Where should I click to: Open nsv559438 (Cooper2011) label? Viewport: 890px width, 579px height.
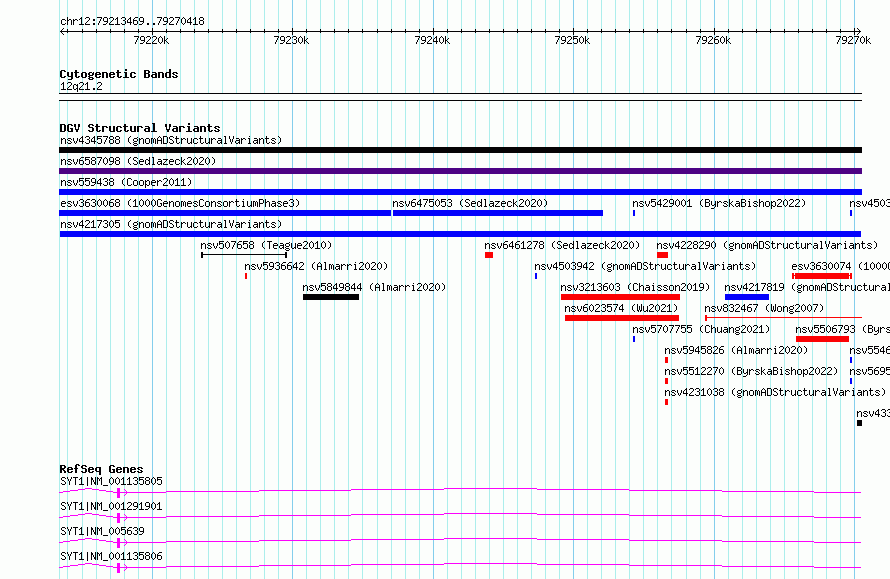tap(126, 182)
